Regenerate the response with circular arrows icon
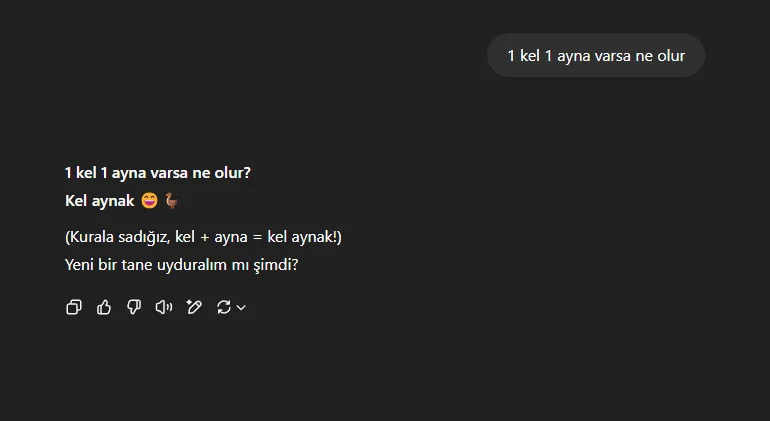This screenshot has height=421, width=770. click(x=223, y=307)
